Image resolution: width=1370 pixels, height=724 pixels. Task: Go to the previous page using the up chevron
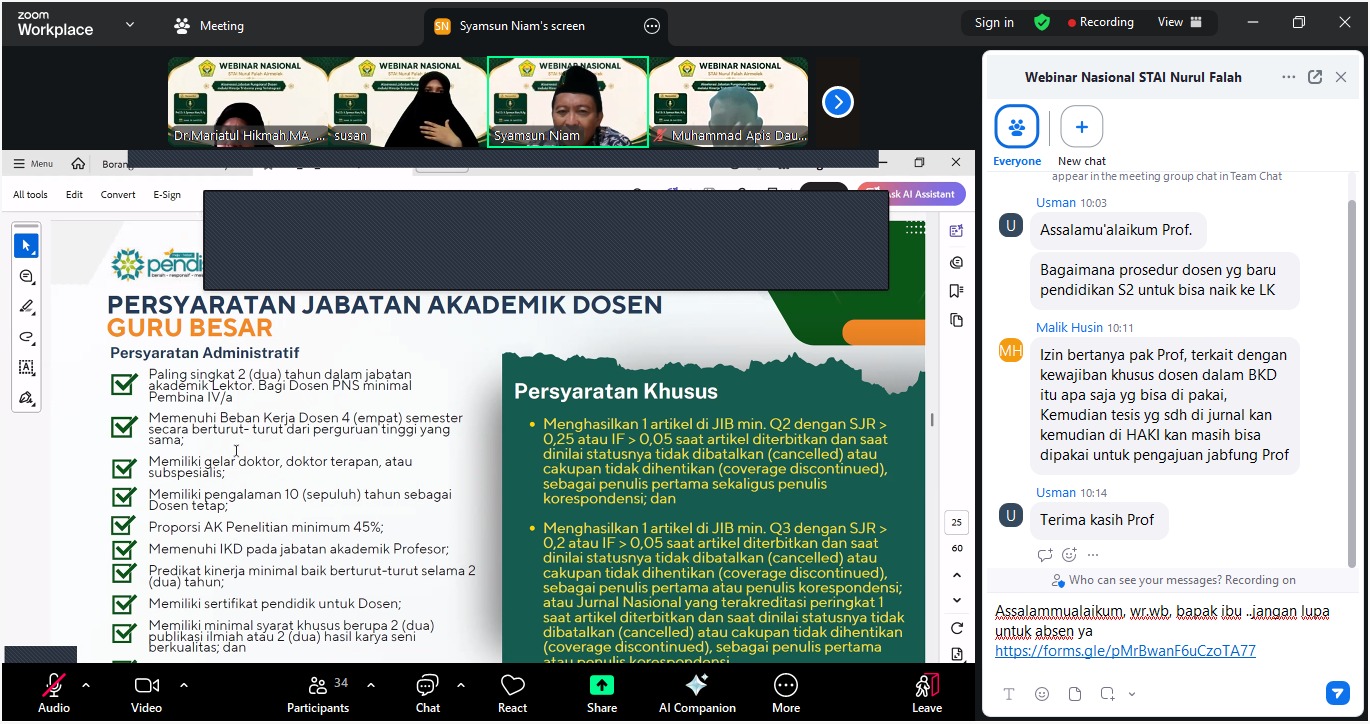[x=957, y=575]
